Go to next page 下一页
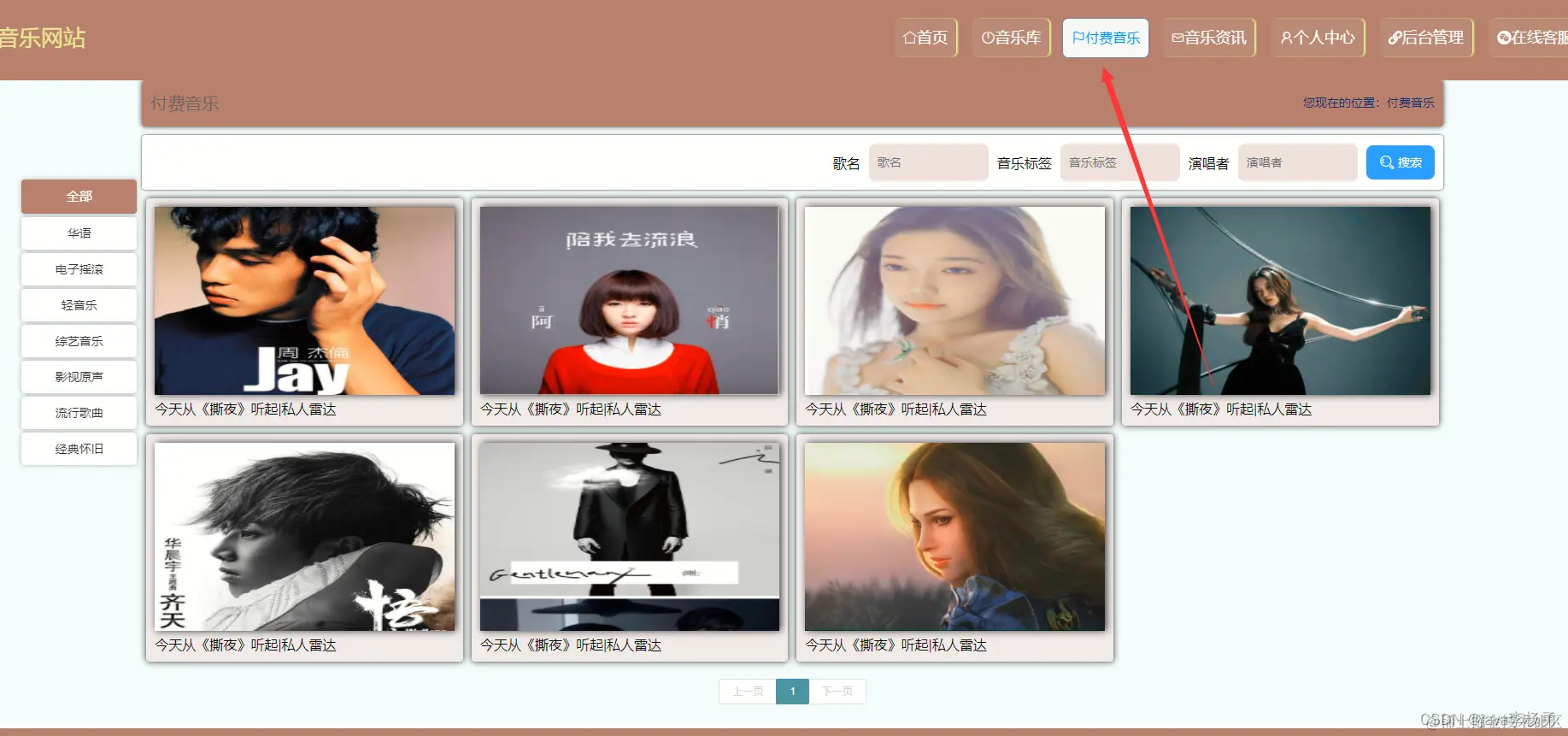 837,692
